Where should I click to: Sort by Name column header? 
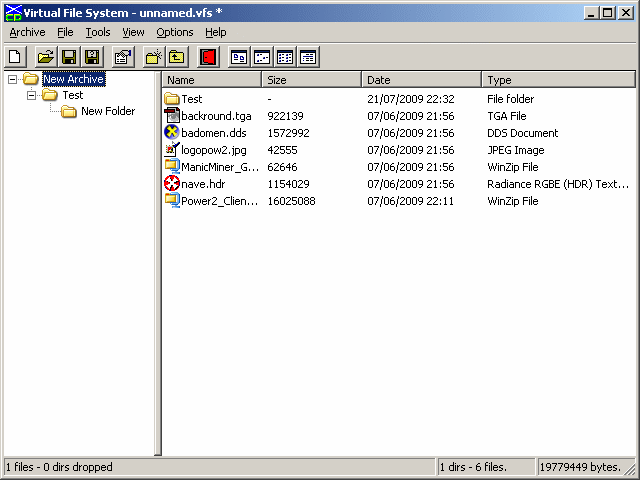pyautogui.click(x=212, y=80)
